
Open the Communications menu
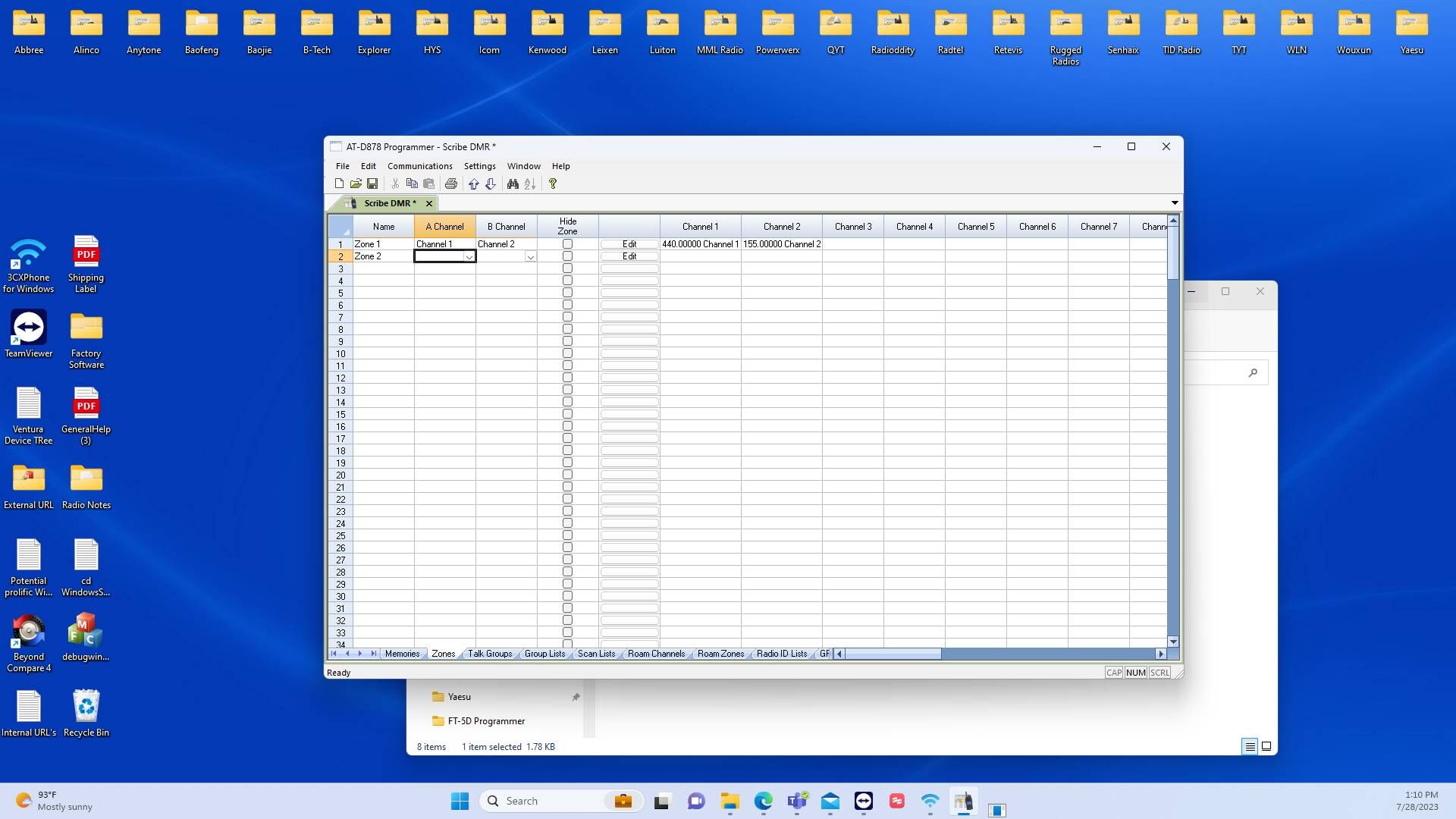[419, 166]
